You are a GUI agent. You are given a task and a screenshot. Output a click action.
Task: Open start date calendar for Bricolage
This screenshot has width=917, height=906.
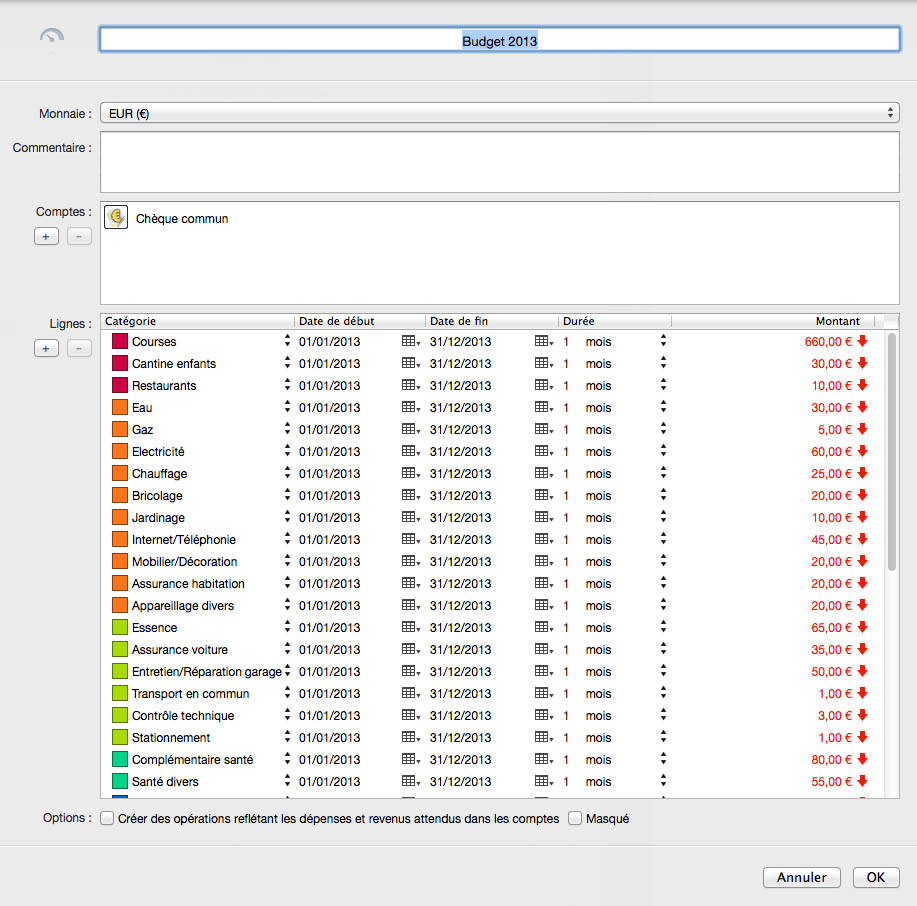411,495
